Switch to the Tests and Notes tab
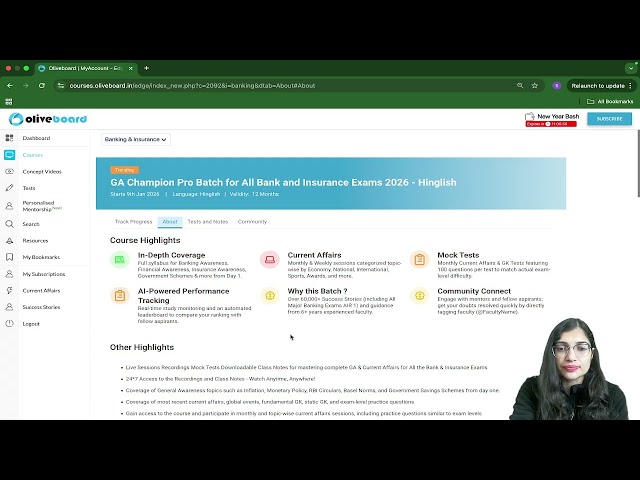640x480 pixels. (207, 221)
